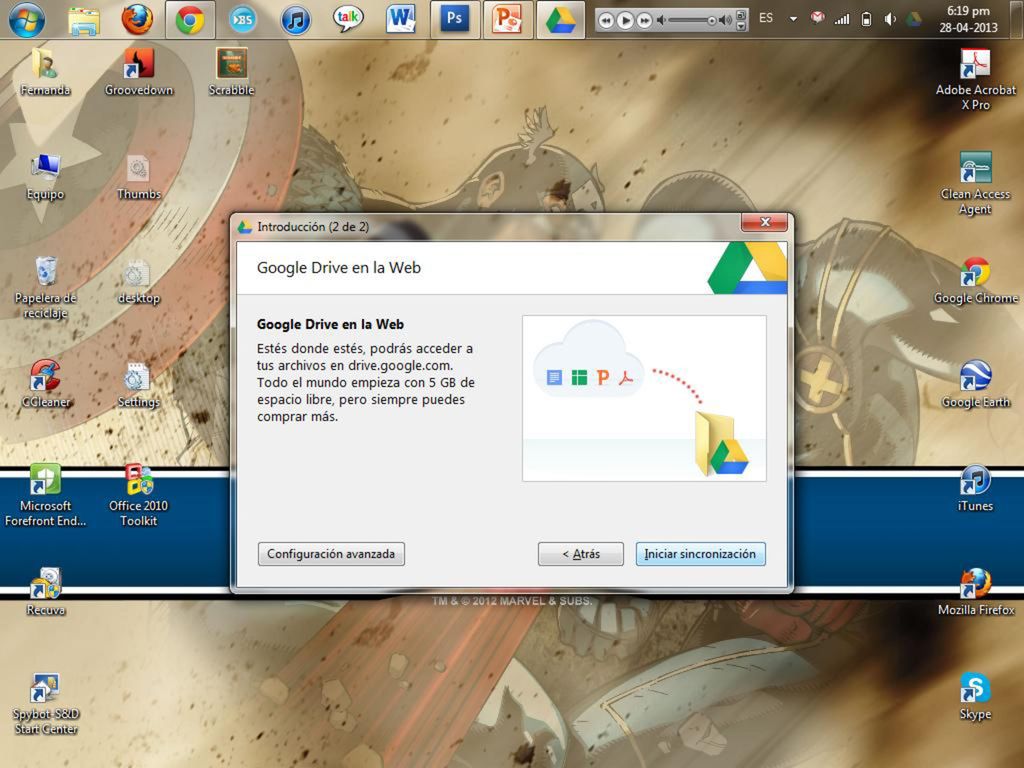Close the Introducción dialog
Viewport: 1024px width, 768px height.
tap(765, 223)
